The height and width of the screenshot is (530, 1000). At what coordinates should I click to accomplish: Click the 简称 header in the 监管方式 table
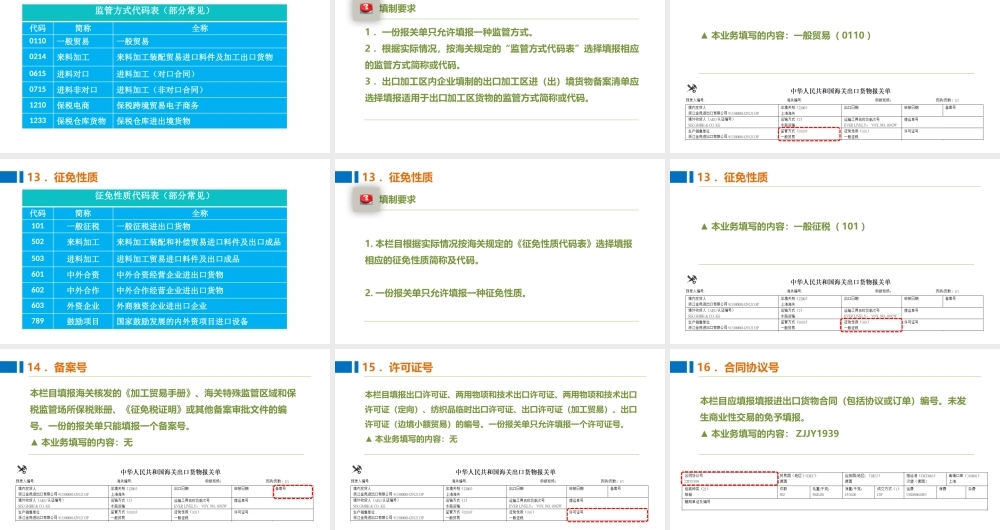pyautogui.click(x=83, y=28)
